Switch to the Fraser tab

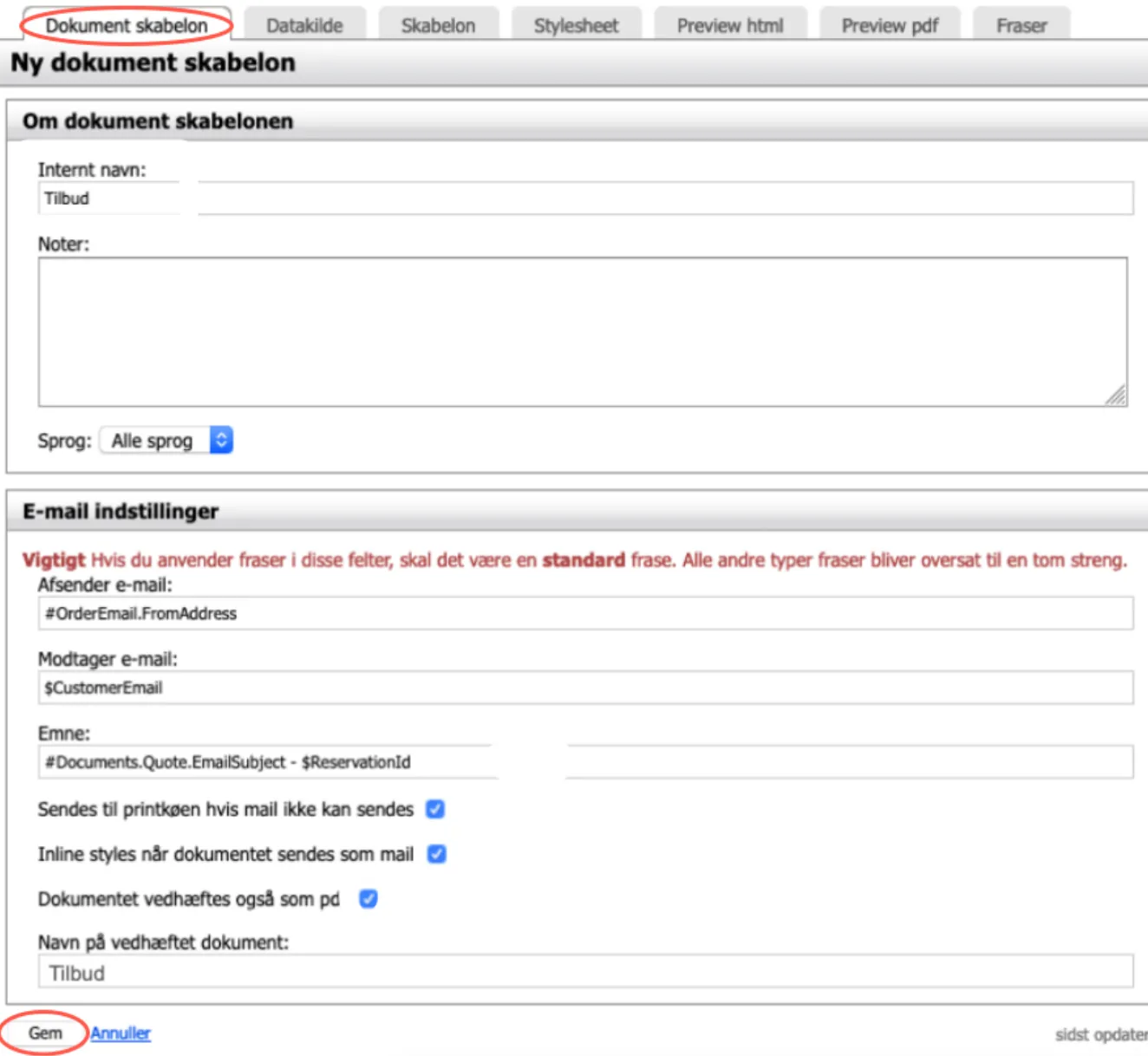pyautogui.click(x=1021, y=25)
